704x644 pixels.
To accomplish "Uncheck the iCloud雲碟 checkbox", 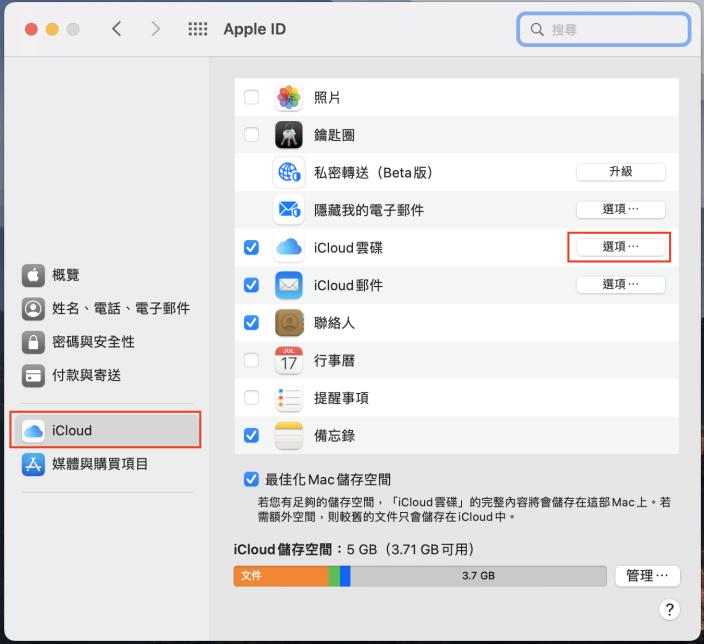I will [251, 247].
